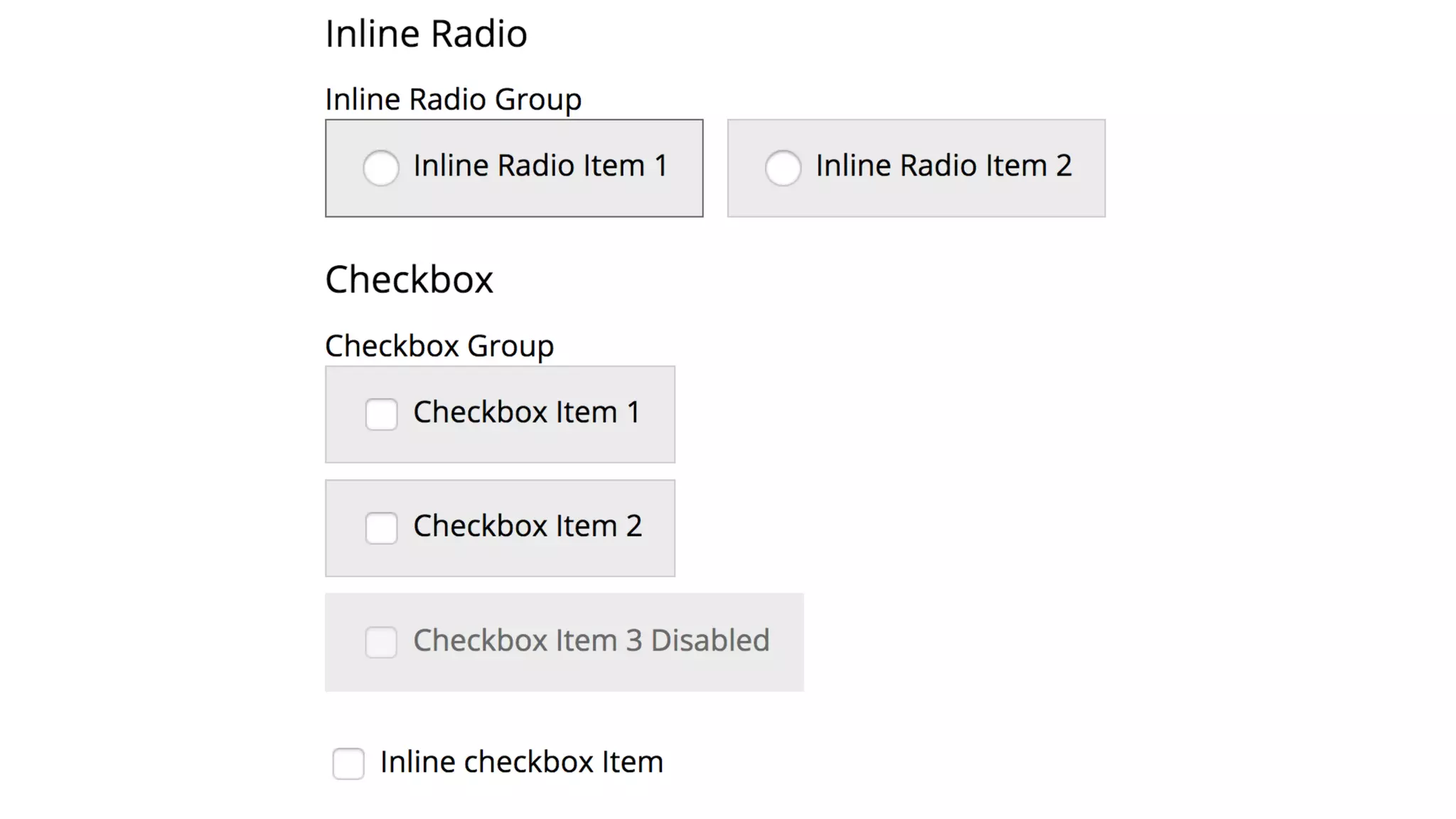Tick the Inline checkbox Item box
This screenshot has height=819, width=1456.
[x=348, y=764]
